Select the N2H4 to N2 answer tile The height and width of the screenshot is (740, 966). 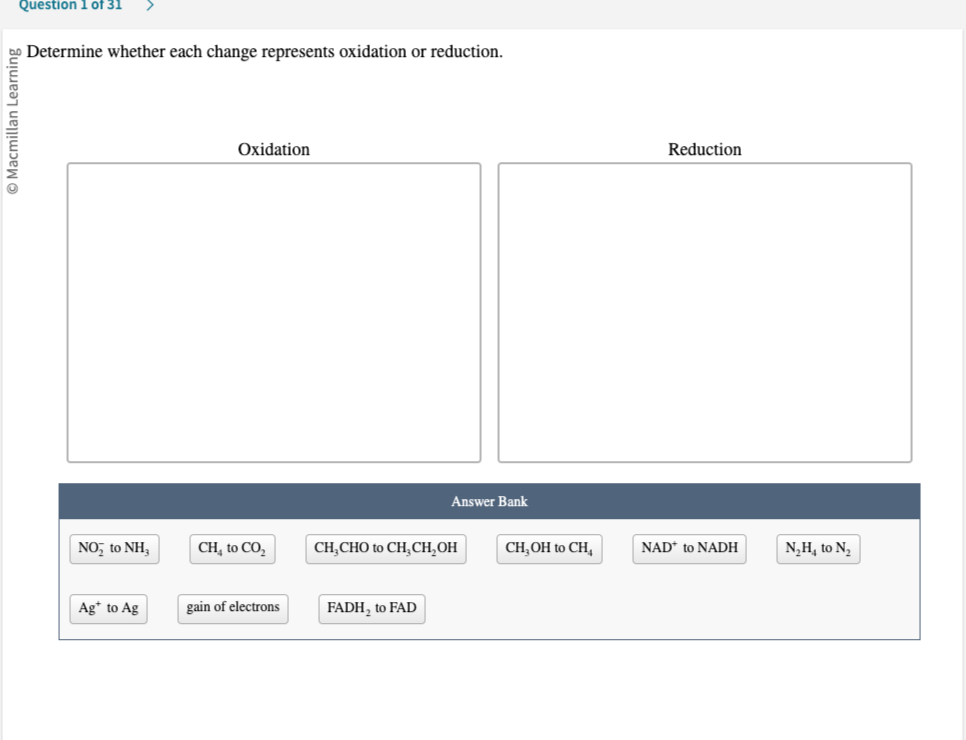click(818, 548)
